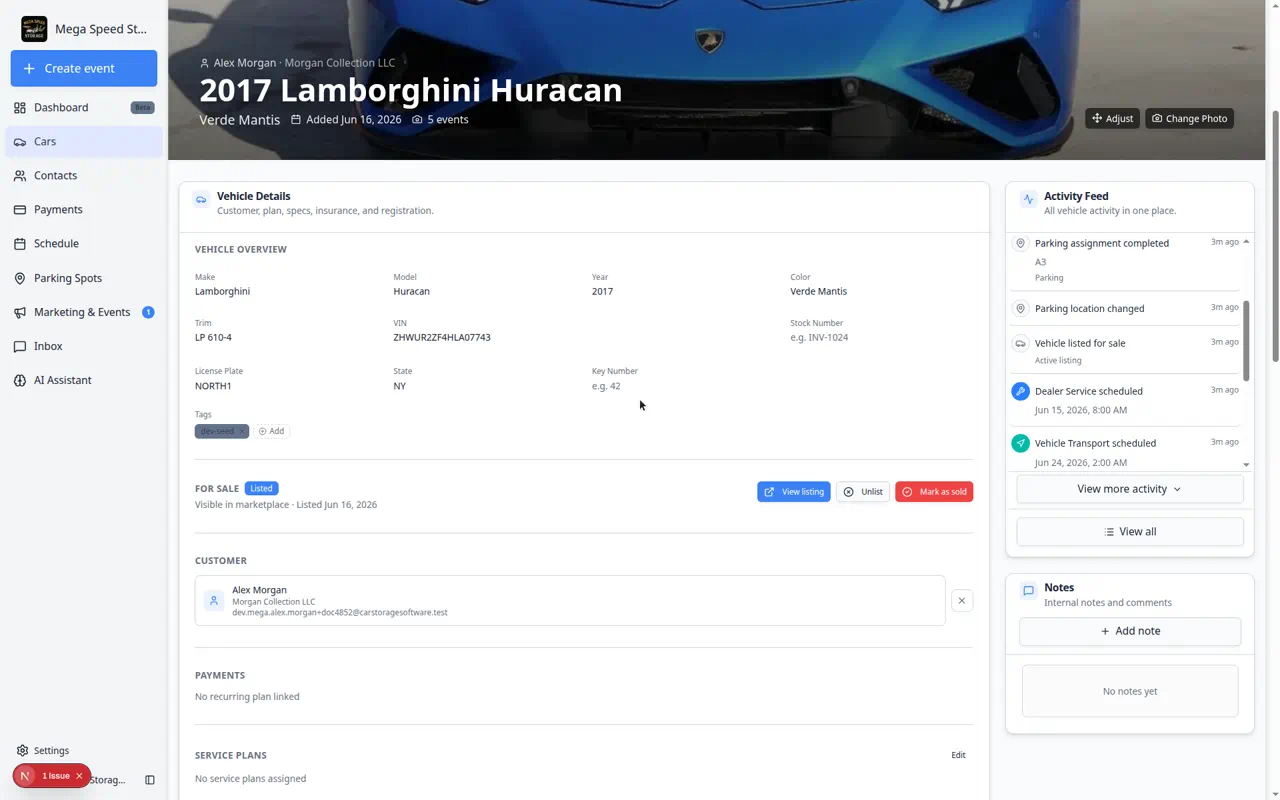
Task: Click the Create event button
Action: point(84,68)
